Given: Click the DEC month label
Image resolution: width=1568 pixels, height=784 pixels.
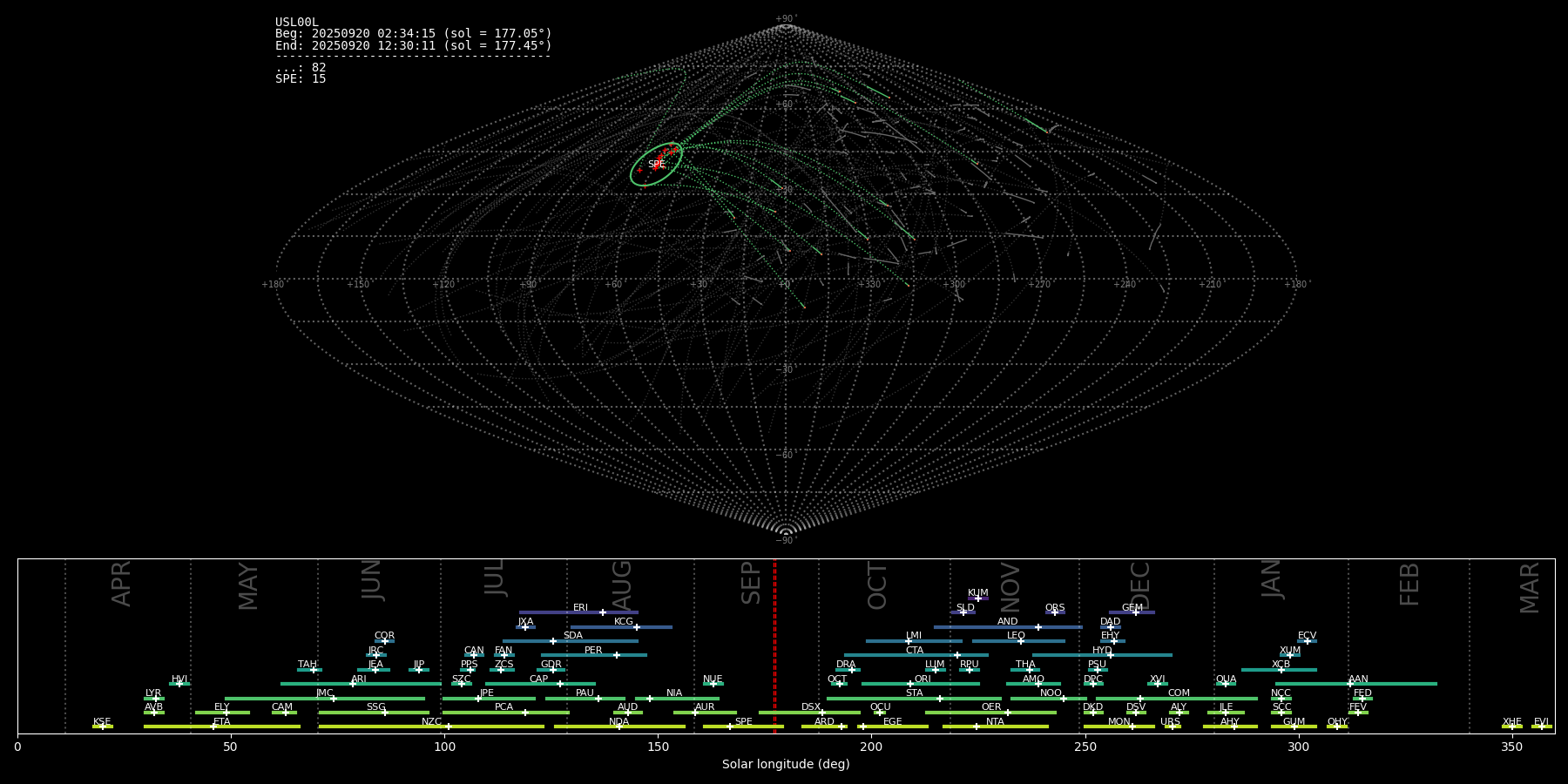Looking at the screenshot, I should point(1139,585).
